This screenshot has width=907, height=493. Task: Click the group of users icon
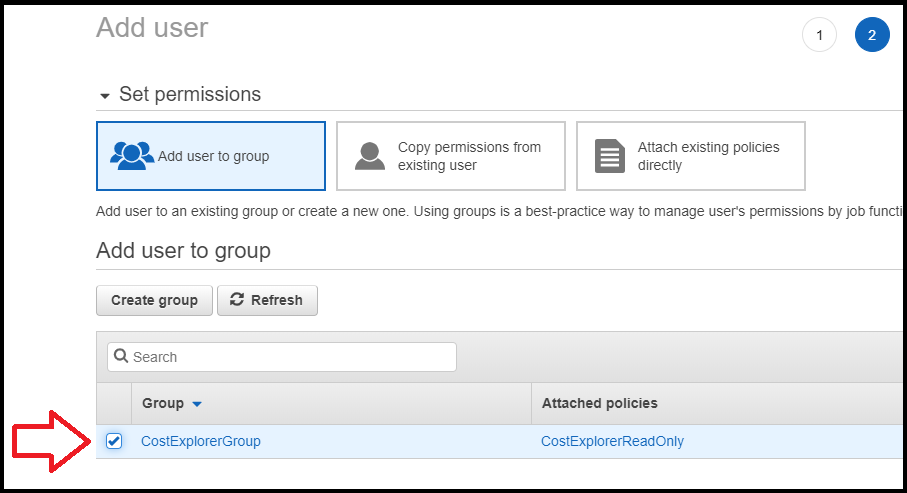132,156
